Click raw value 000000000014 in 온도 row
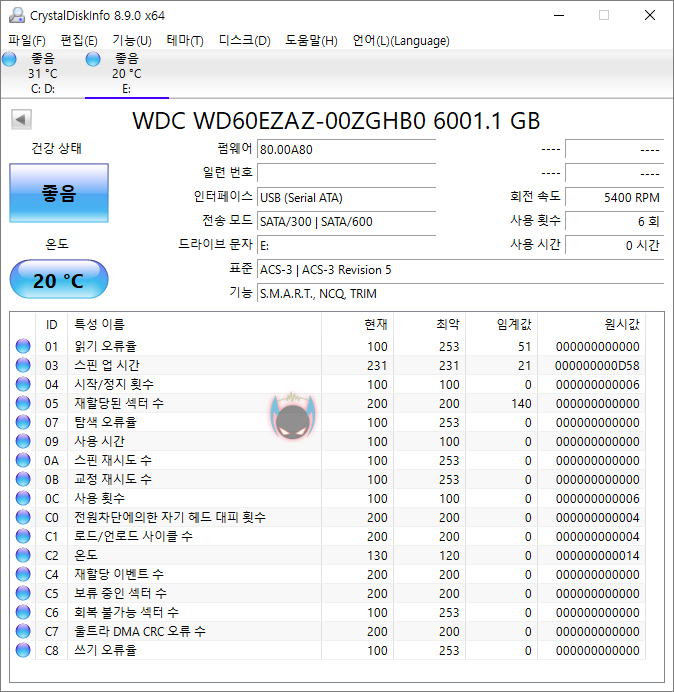Viewport: 674px width, 692px height. (x=597, y=555)
